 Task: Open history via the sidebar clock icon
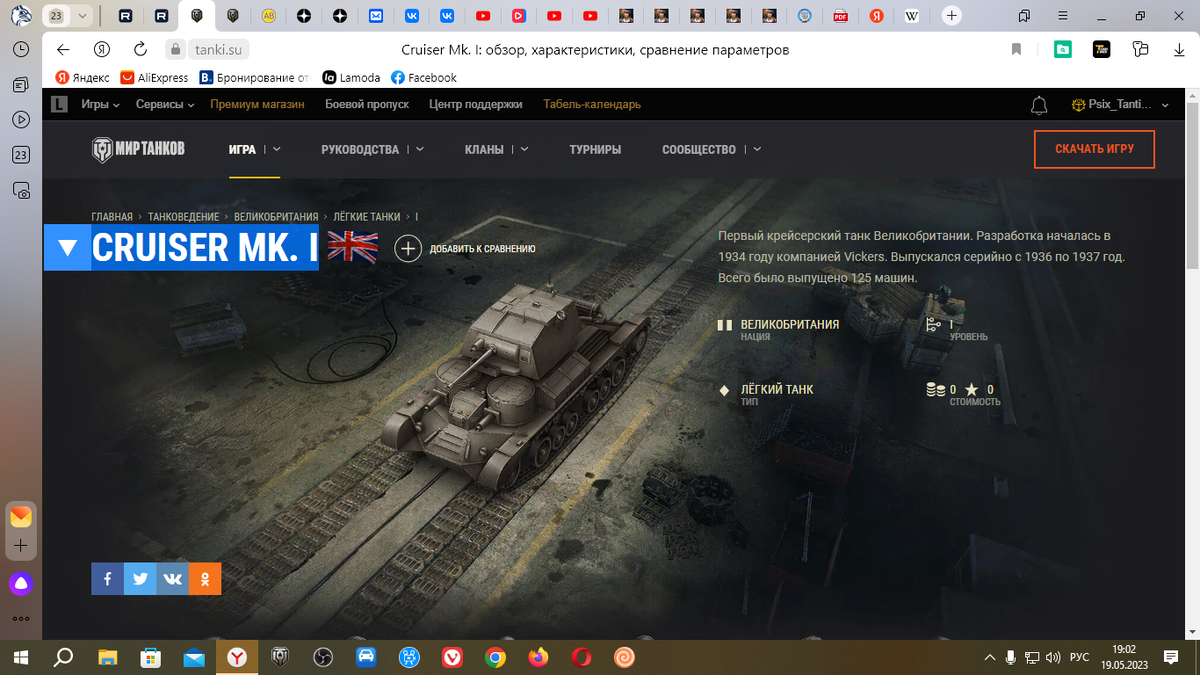(x=21, y=49)
